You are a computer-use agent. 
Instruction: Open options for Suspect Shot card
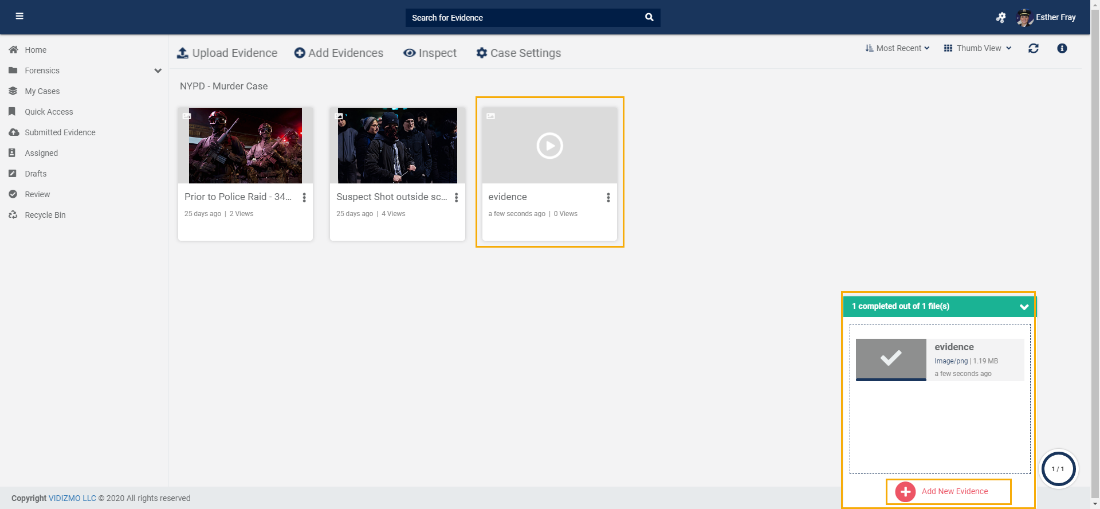[x=456, y=198]
